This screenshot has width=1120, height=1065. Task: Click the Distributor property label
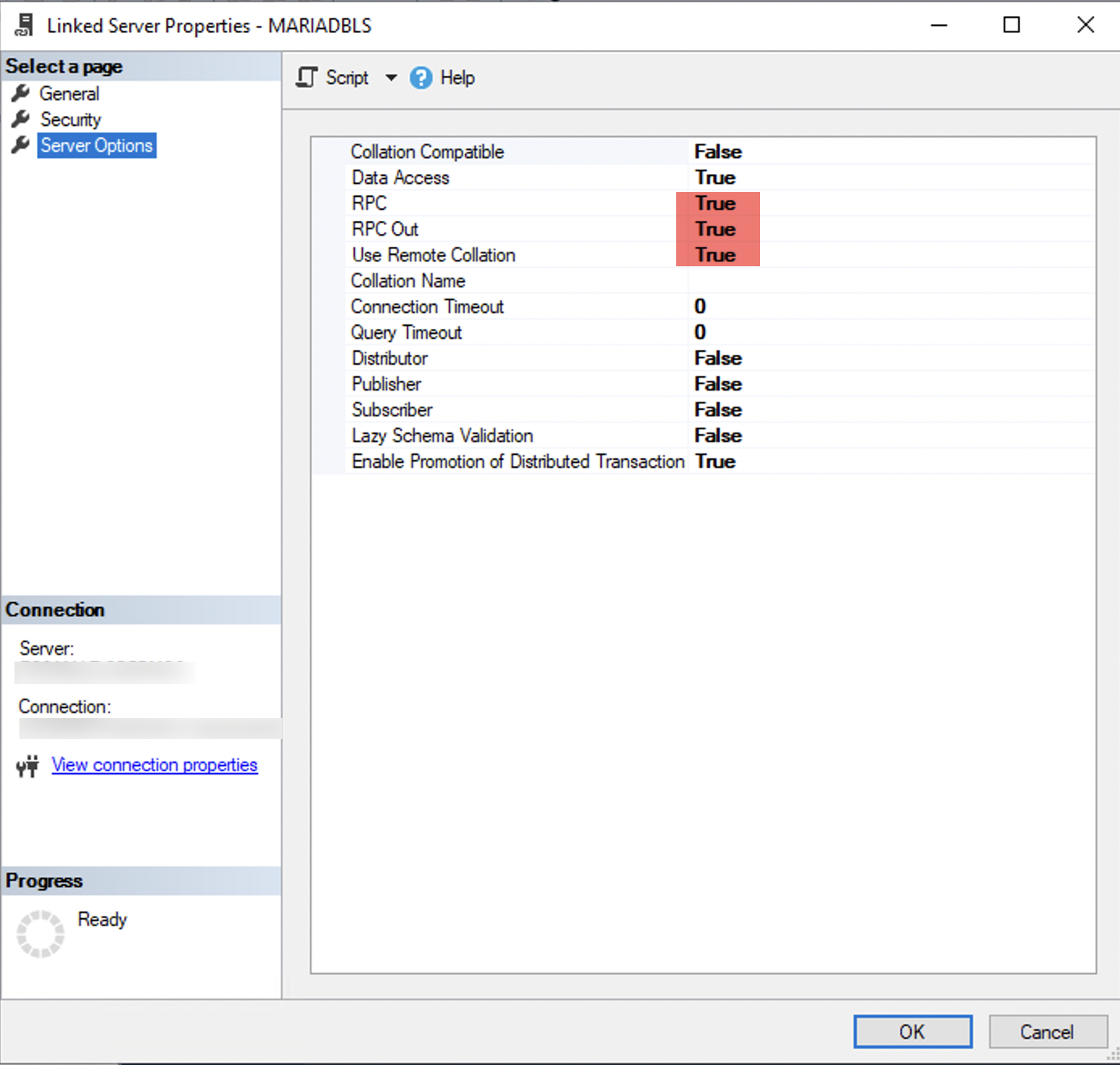(390, 358)
